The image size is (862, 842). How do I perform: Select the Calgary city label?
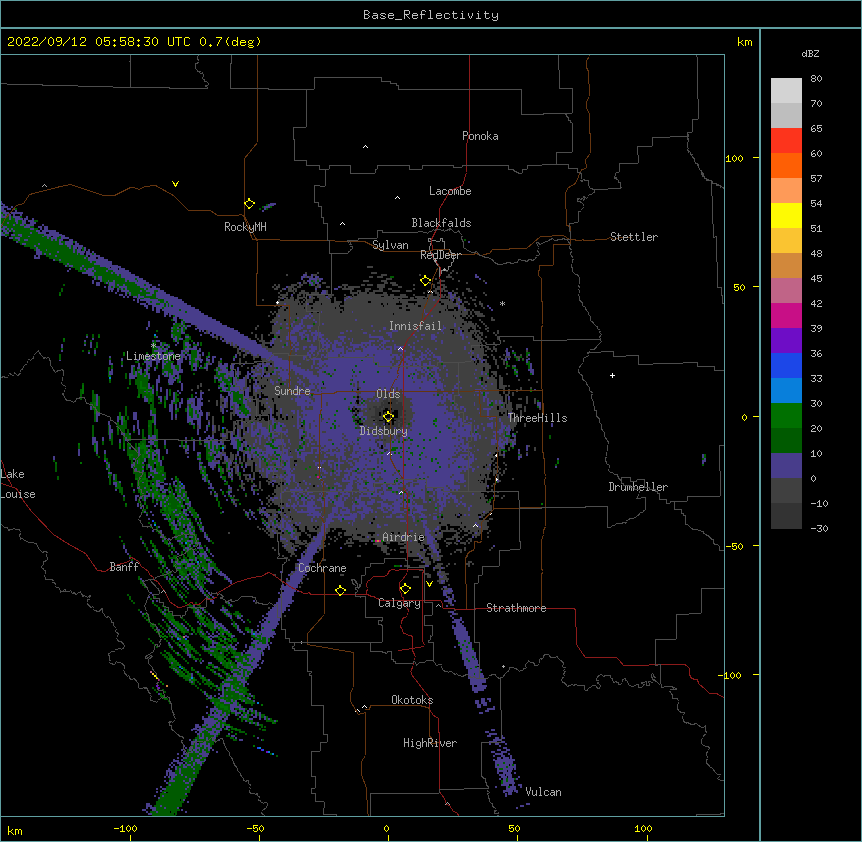[x=399, y=603]
